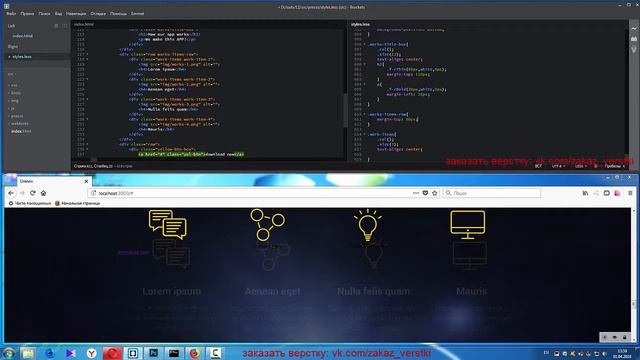
Task: Open the Extension Manager icon in Brackets sidebar
Action: [x=634, y=39]
